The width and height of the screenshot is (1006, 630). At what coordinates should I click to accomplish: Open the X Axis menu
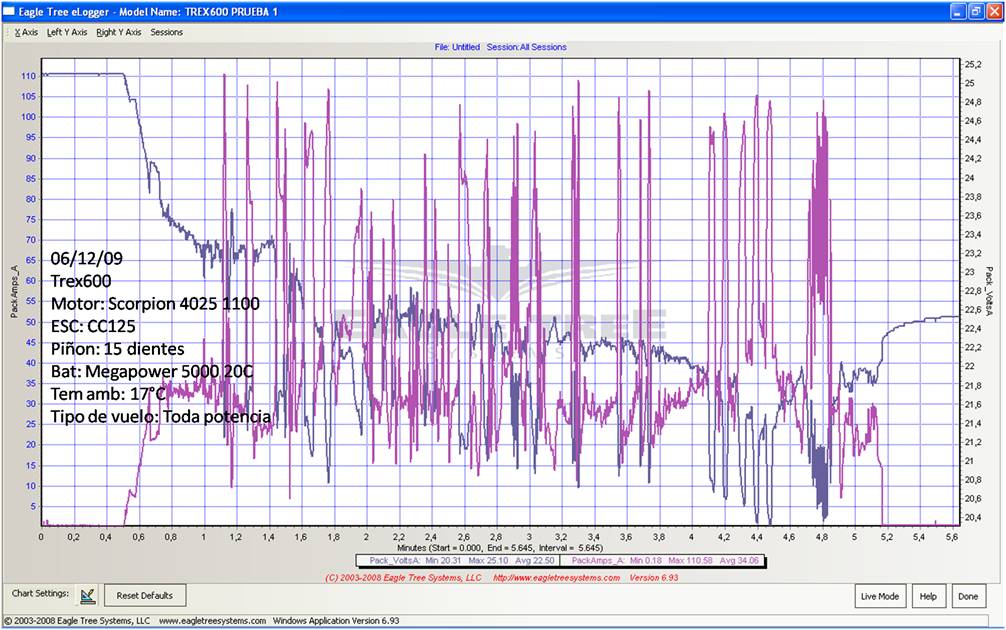(x=26, y=32)
